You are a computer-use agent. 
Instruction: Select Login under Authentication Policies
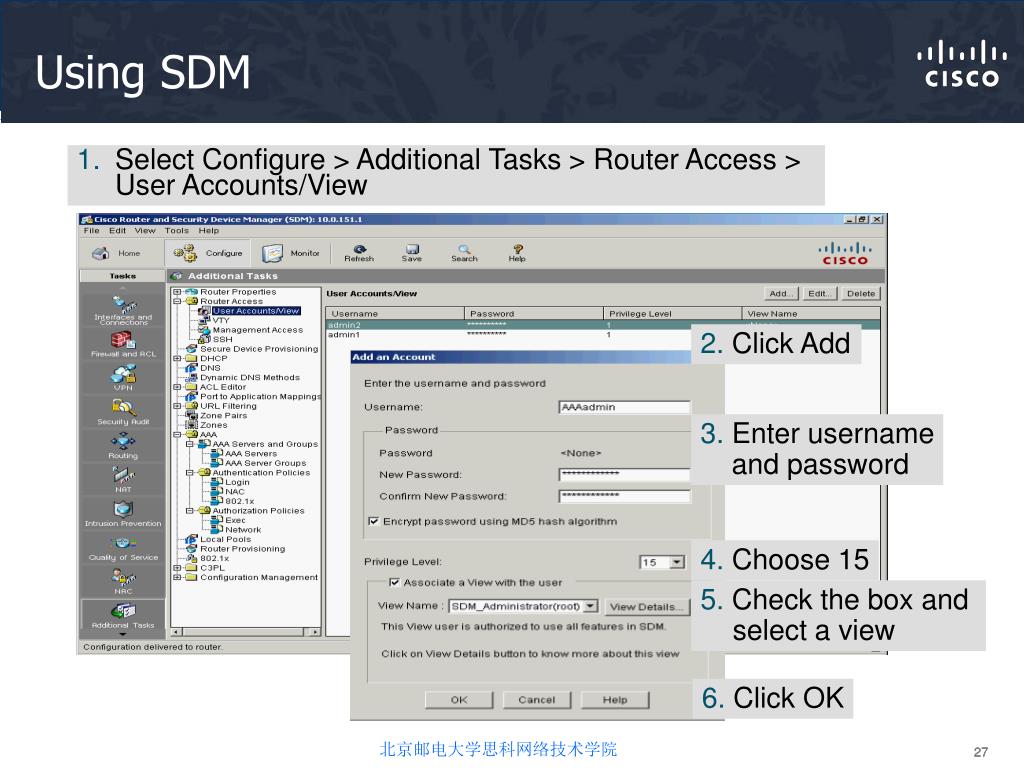(x=238, y=482)
